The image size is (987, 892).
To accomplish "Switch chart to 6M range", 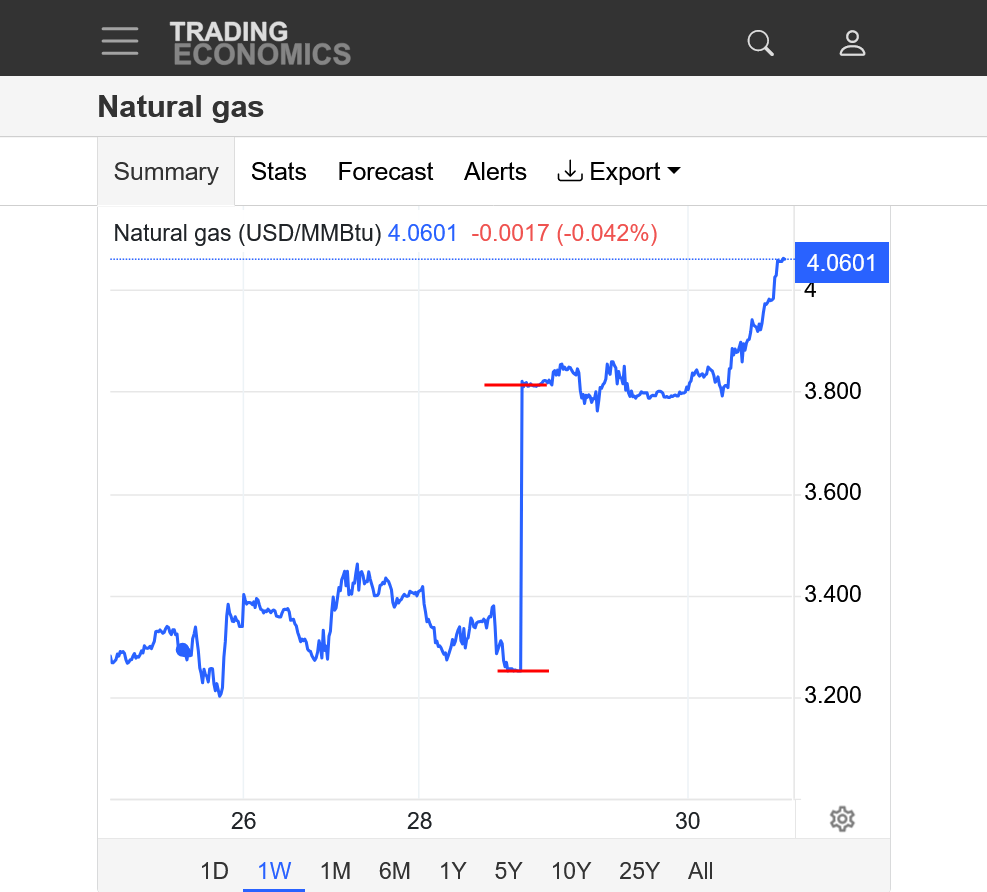I will tap(394, 871).
